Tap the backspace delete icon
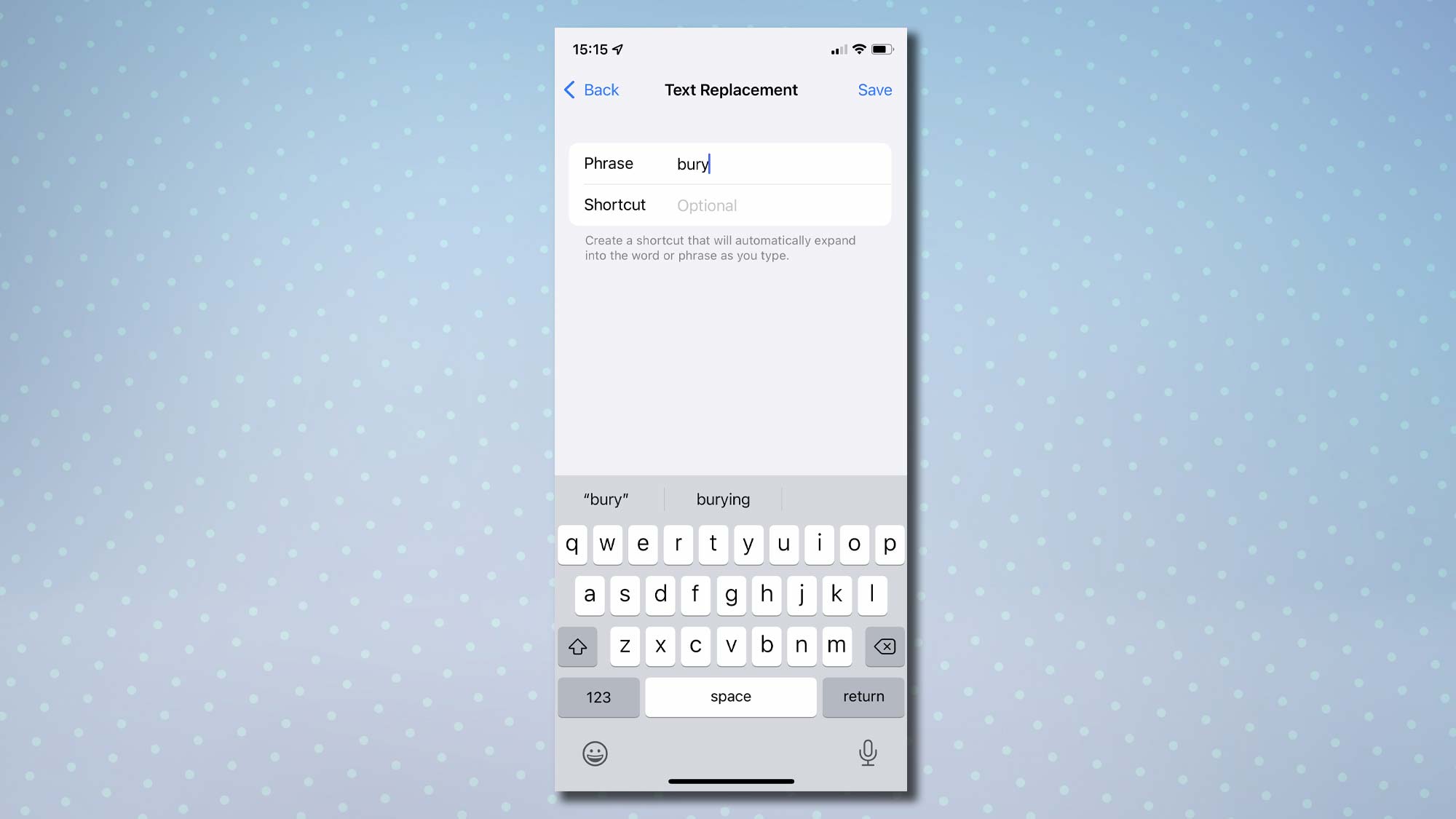The width and height of the screenshot is (1456, 819). [x=884, y=646]
